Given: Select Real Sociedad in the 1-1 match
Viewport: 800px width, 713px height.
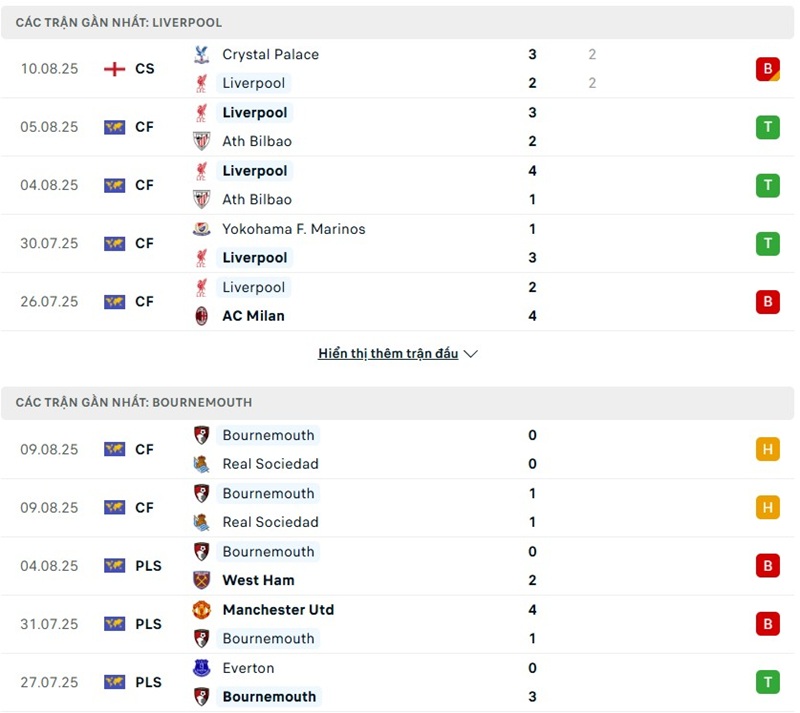Looking at the screenshot, I should coord(270,522).
